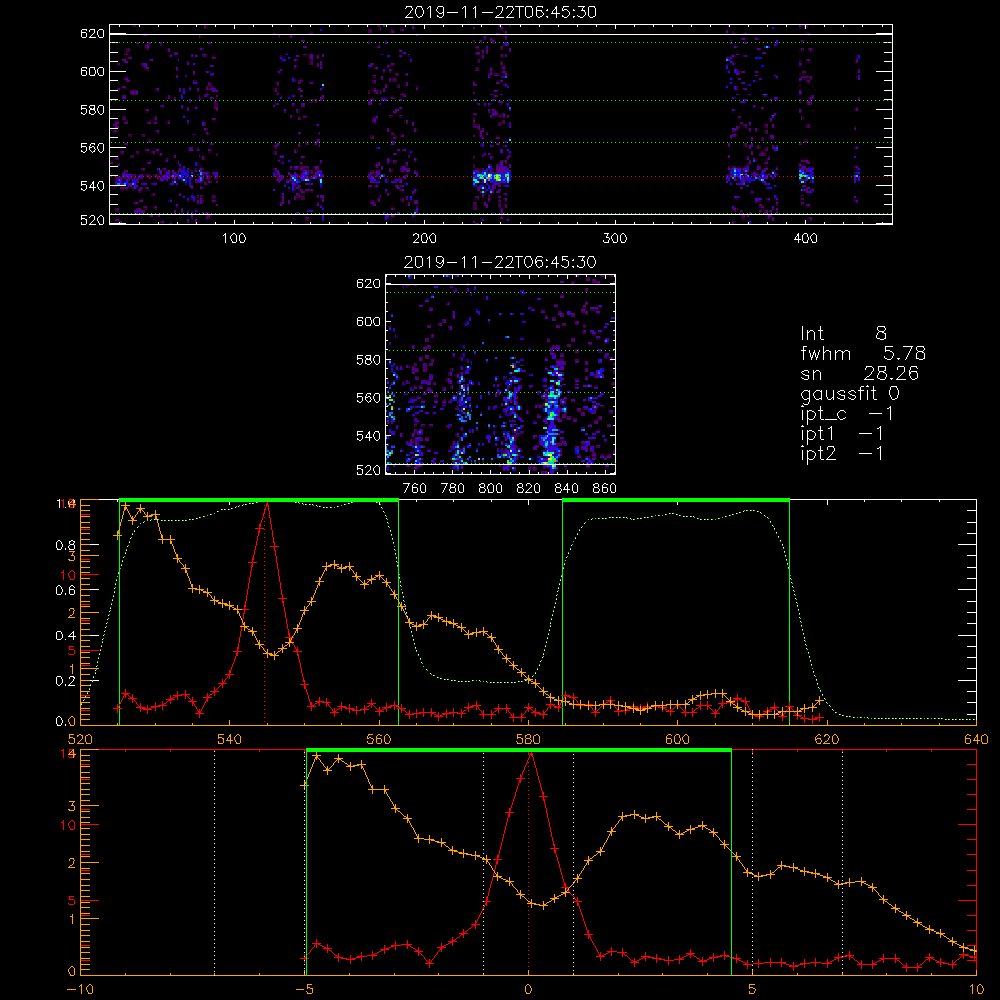Click x-axis label -5 on the bottom plot

(x=304, y=990)
